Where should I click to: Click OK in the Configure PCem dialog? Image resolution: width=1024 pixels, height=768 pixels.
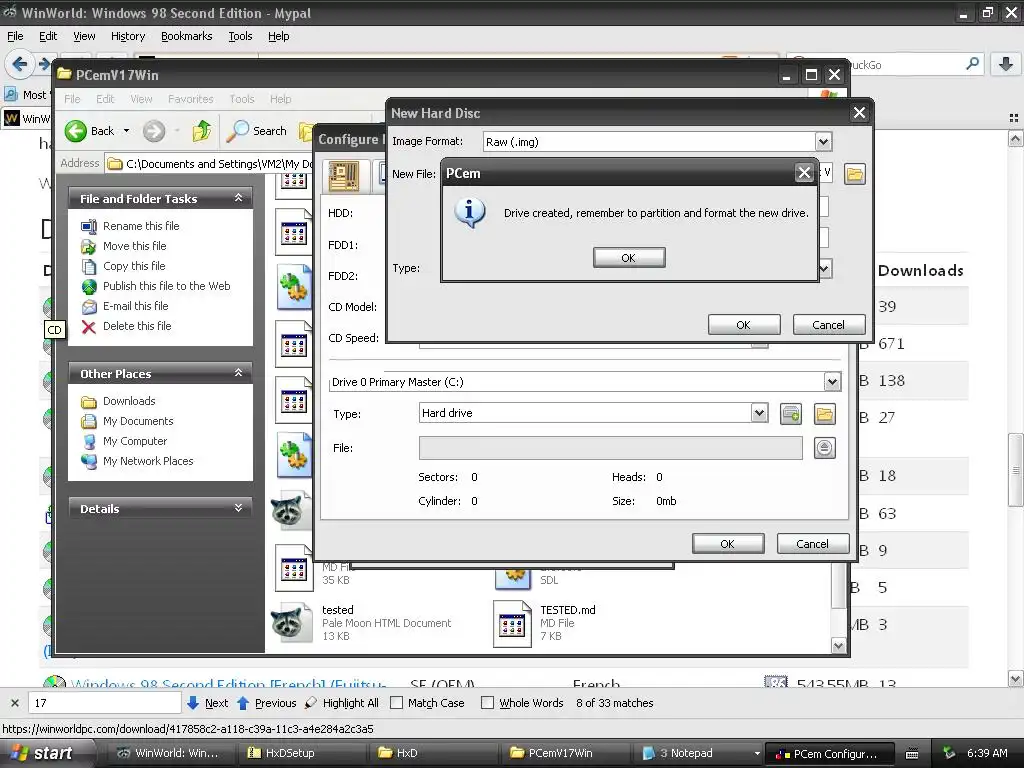(728, 543)
